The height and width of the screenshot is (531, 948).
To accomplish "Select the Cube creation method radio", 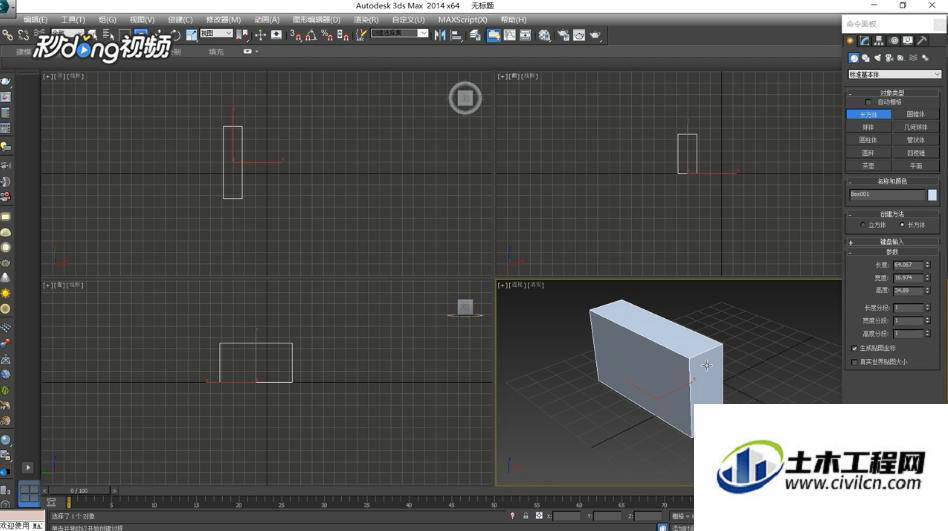I will tap(863, 225).
